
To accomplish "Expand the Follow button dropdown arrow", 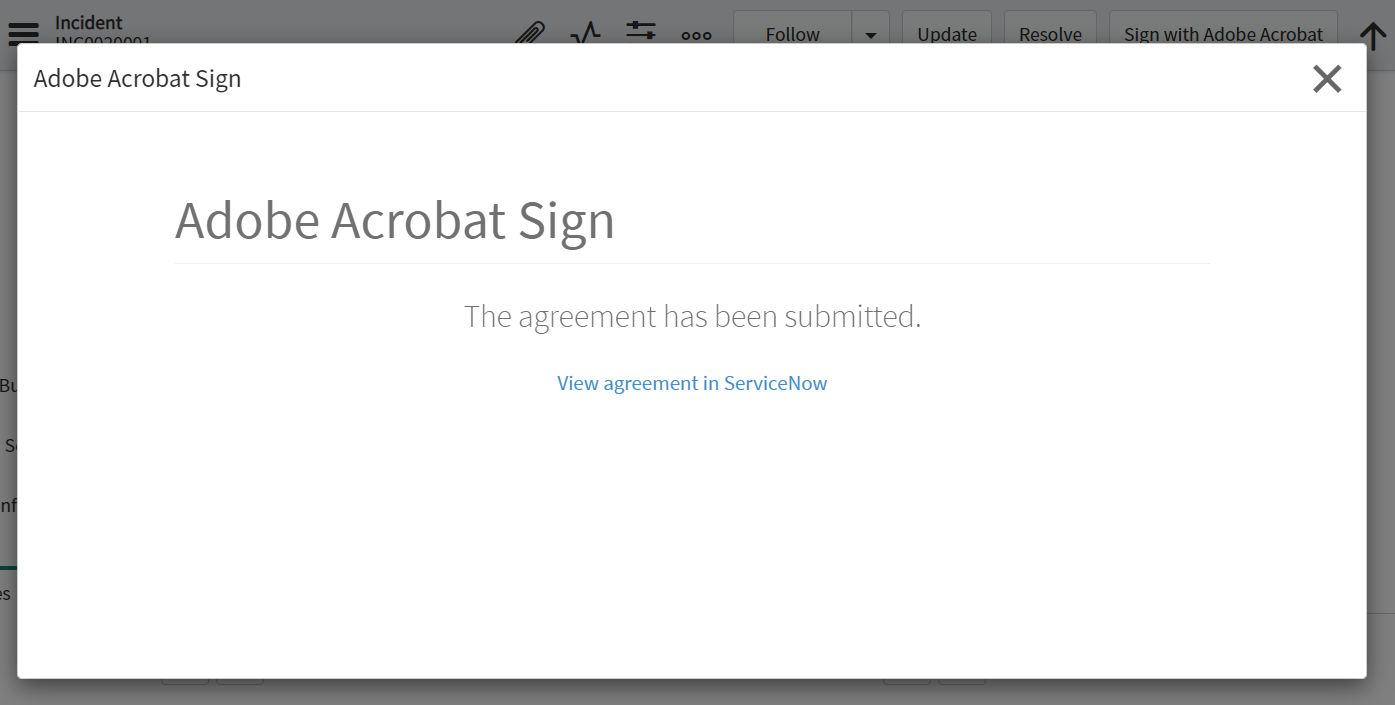I will pyautogui.click(x=869, y=33).
